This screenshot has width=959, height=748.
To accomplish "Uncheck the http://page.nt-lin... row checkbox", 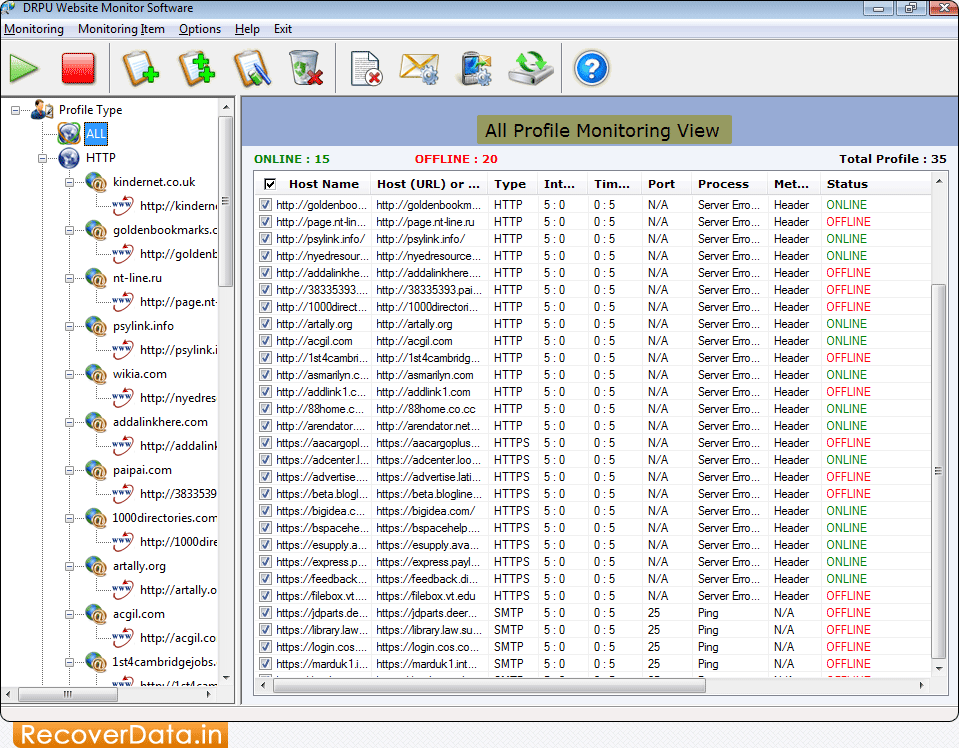I will 265,221.
